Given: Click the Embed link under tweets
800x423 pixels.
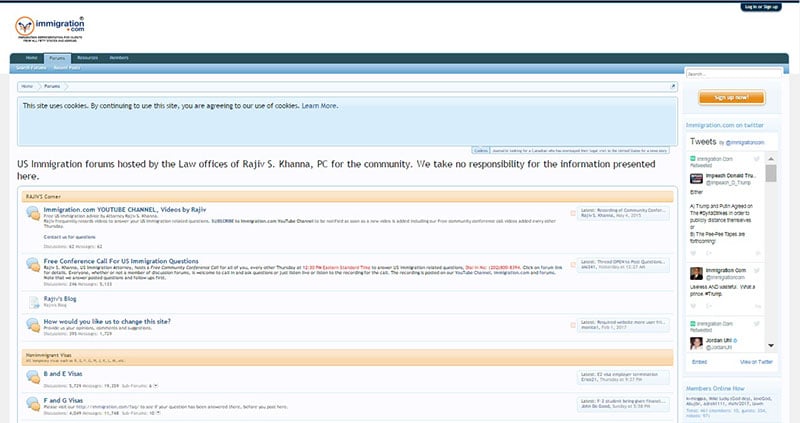Looking at the screenshot, I should point(699,362).
